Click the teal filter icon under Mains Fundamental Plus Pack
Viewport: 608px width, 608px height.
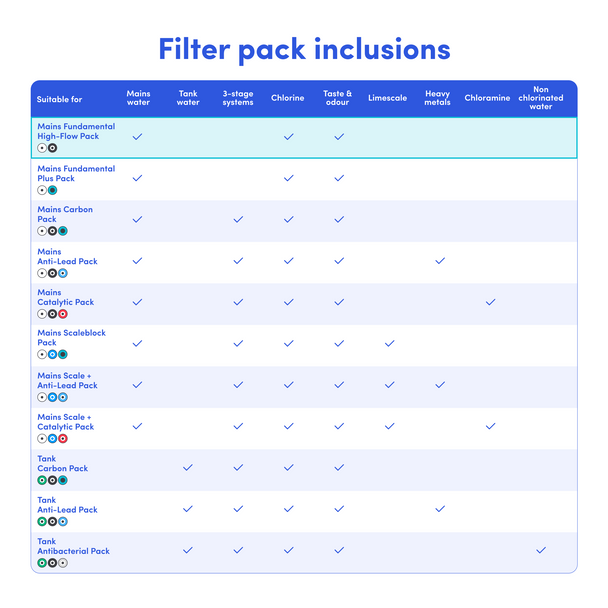(52, 190)
